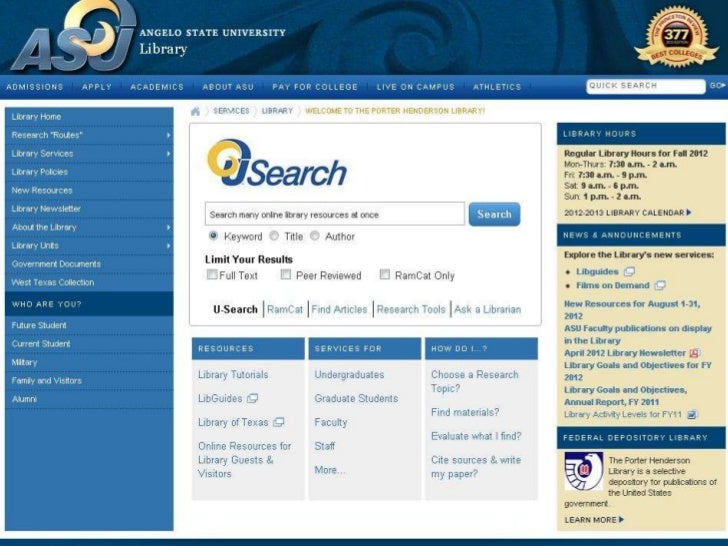Expand the Library Services submenu arrow
The image size is (728, 546).
[168, 154]
